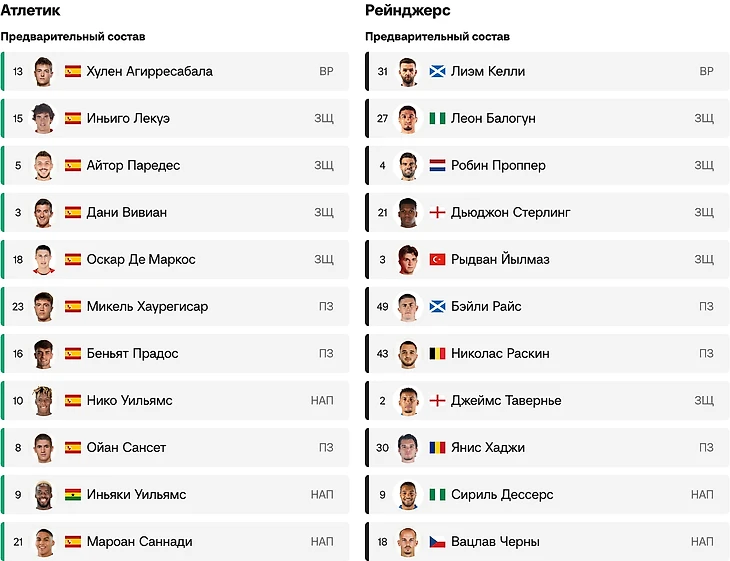Open Дьюджон Стерлинг player photo
Screen dimensions: 730x561
point(407,212)
